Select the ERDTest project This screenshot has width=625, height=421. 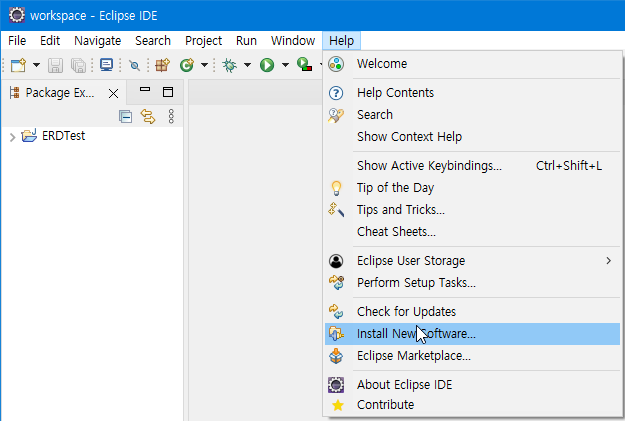pos(63,136)
